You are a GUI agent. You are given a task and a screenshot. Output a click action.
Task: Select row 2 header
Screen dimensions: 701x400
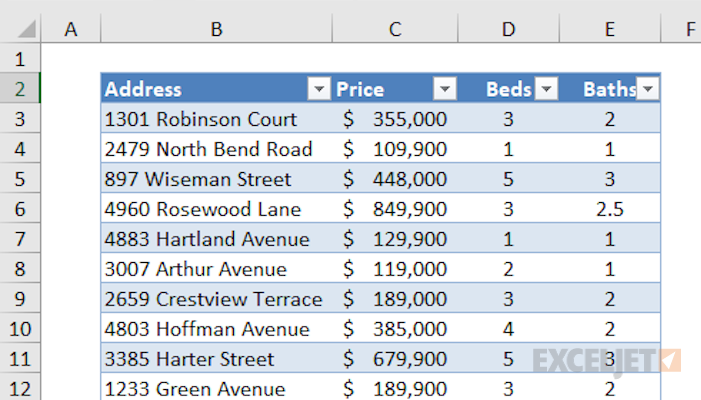point(20,90)
